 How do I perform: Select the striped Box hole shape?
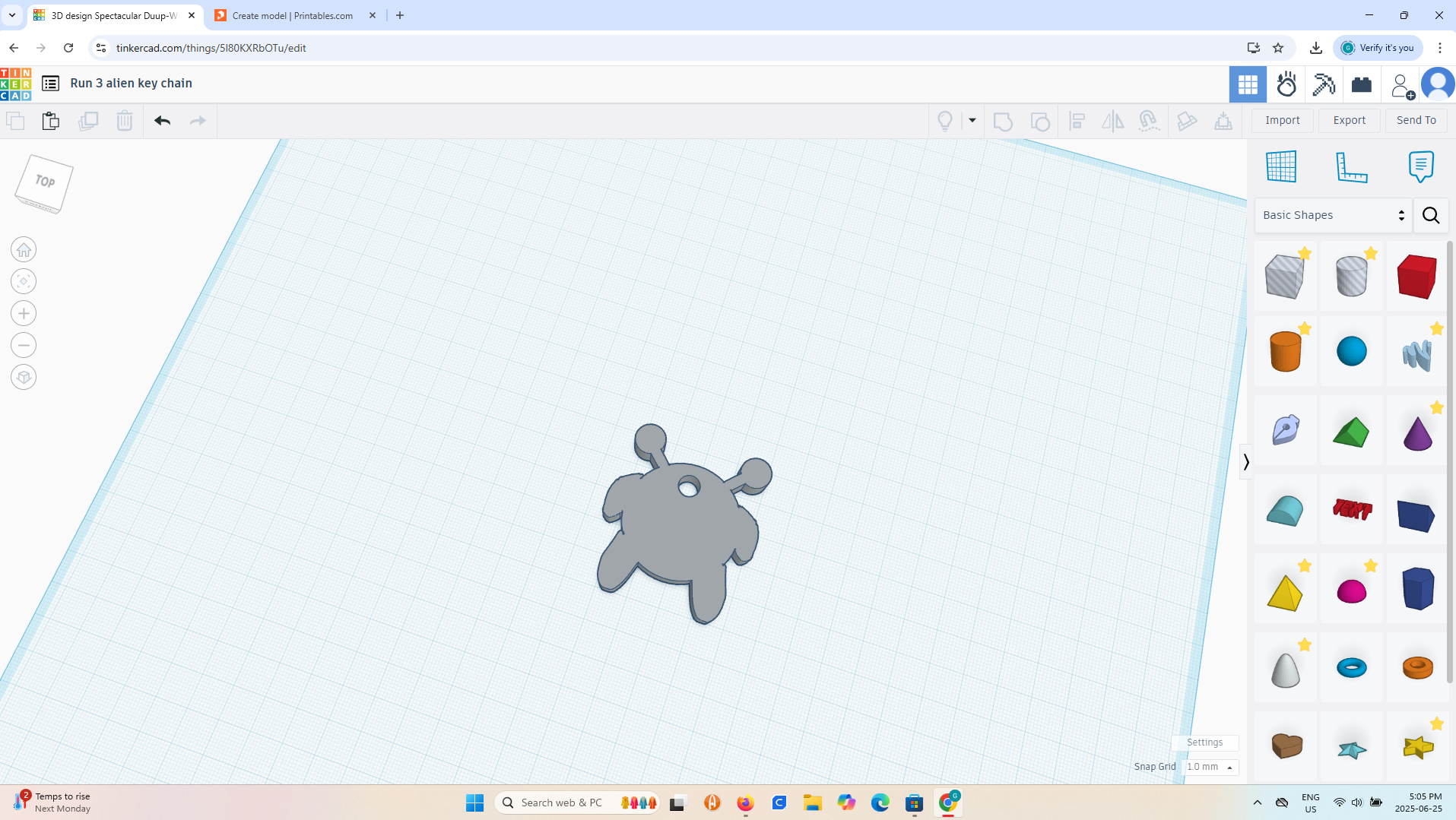click(1285, 276)
